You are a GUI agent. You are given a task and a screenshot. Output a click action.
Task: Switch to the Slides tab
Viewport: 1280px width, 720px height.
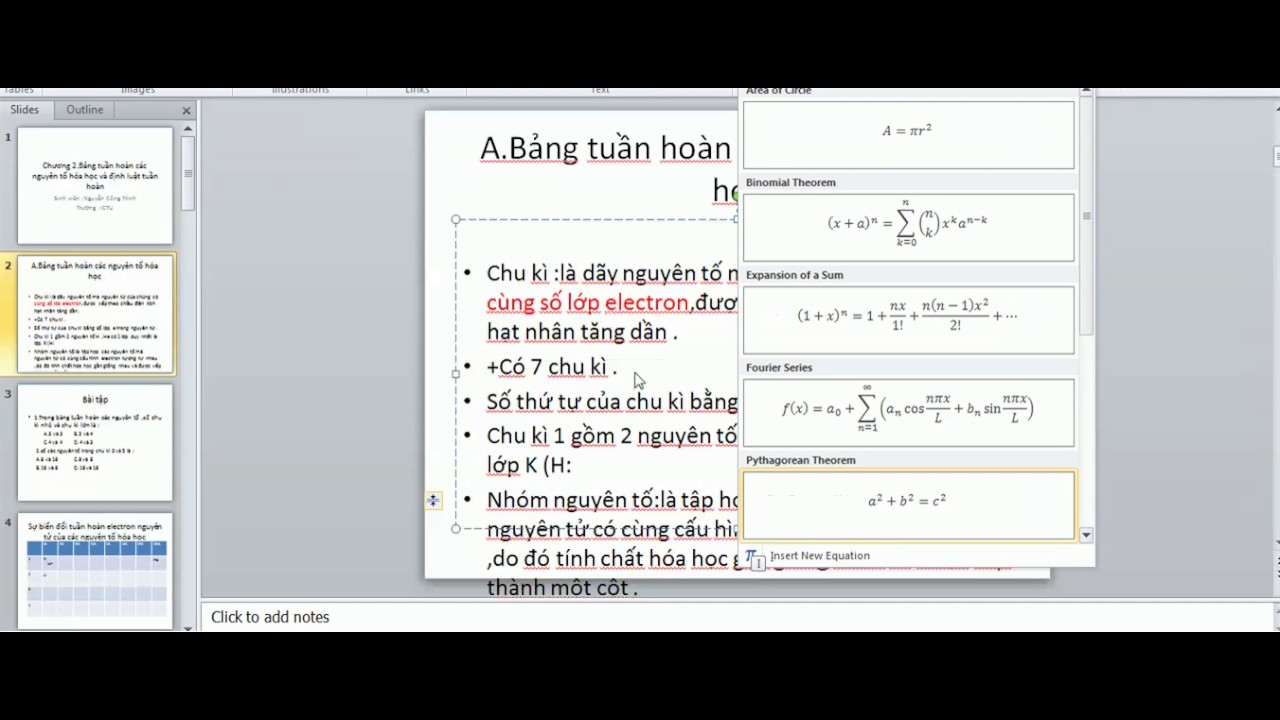(x=27, y=110)
